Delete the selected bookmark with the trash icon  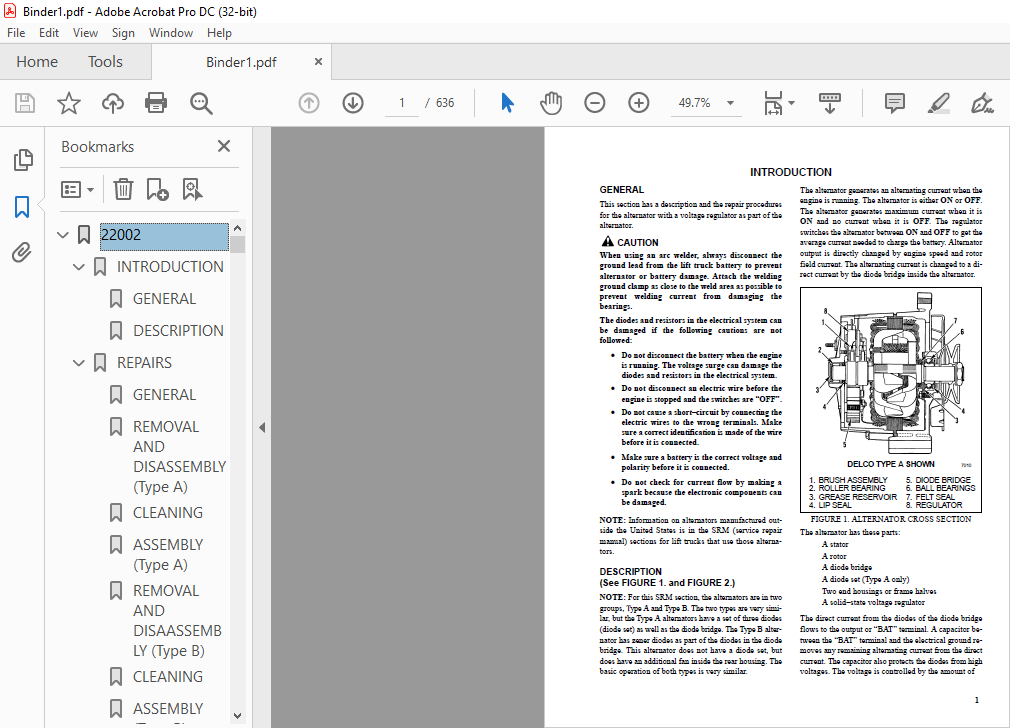click(x=123, y=189)
